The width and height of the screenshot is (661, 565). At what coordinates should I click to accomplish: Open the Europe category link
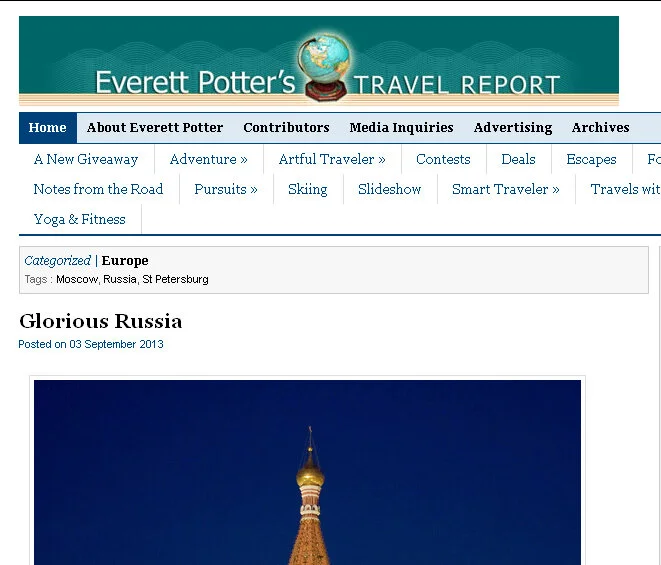pos(125,261)
